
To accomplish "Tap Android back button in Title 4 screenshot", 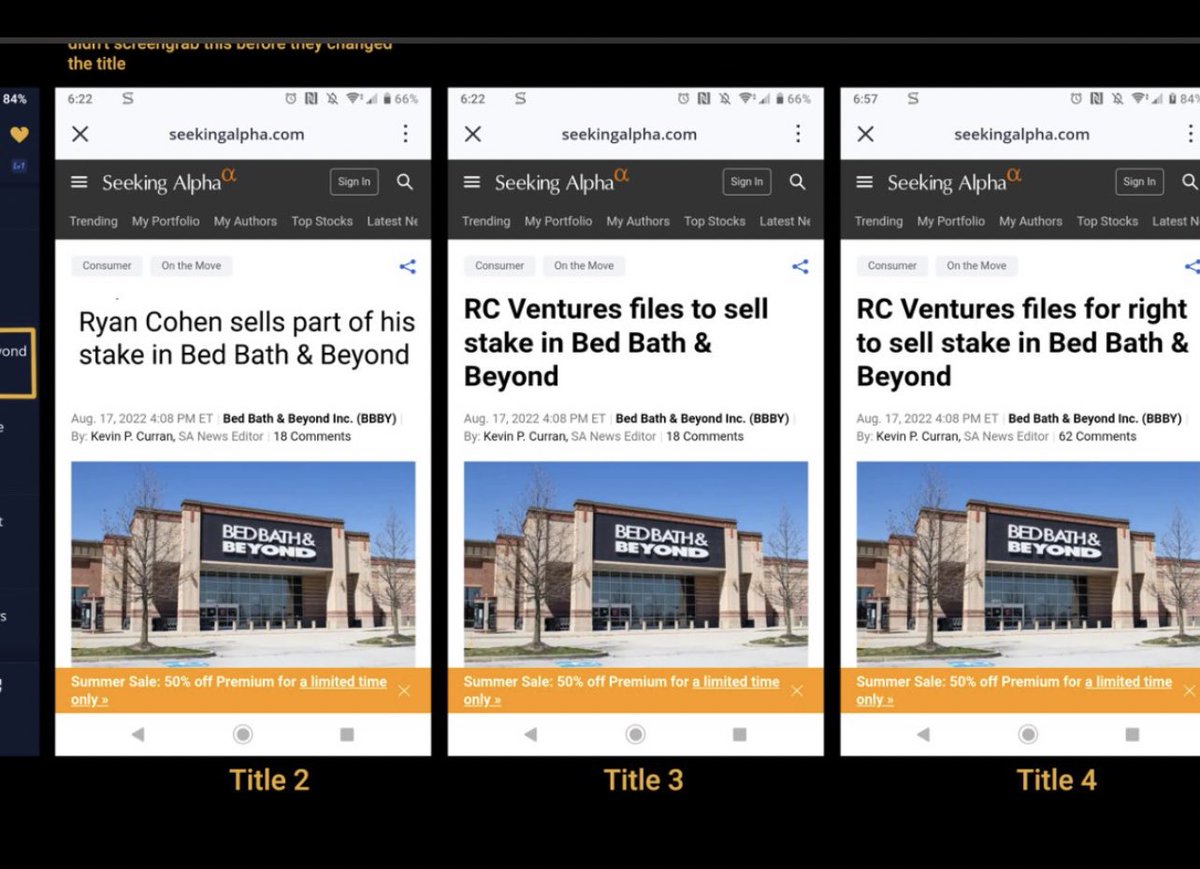I will (923, 734).
